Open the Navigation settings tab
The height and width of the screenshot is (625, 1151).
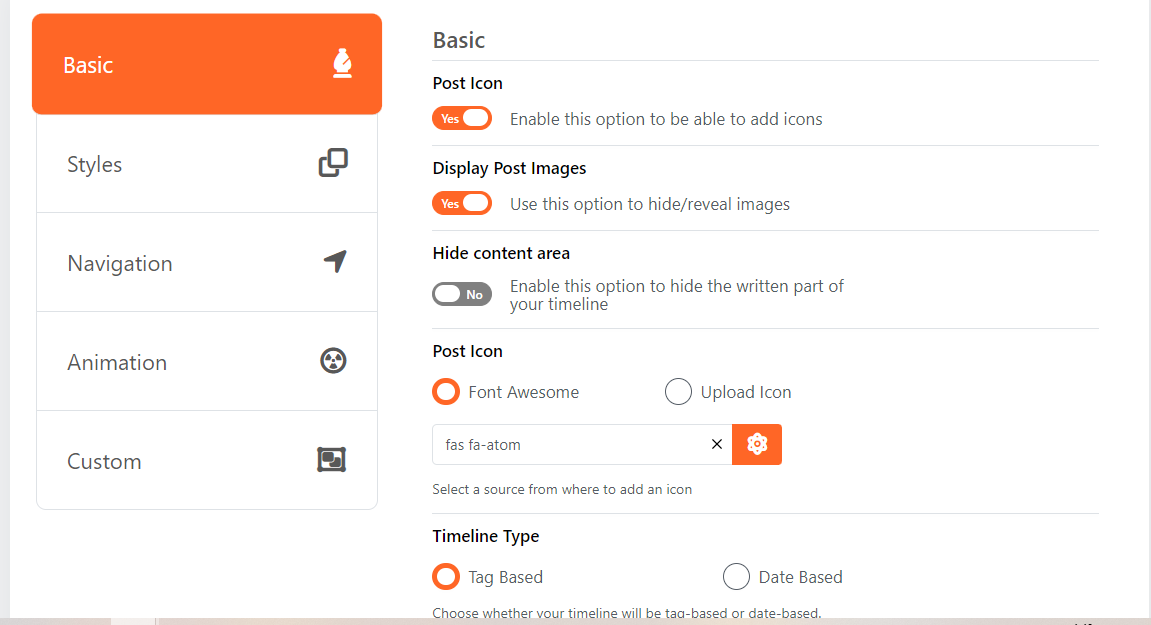(206, 262)
